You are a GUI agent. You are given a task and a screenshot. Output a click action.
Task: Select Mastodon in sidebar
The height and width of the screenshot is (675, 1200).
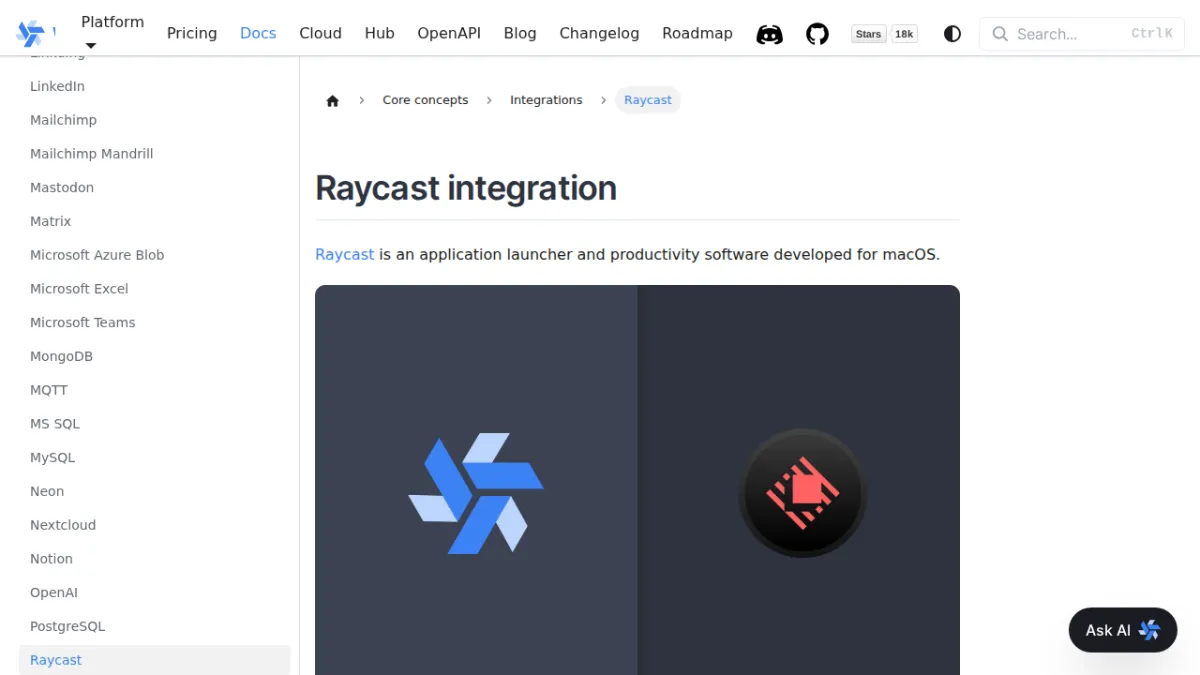(x=62, y=187)
